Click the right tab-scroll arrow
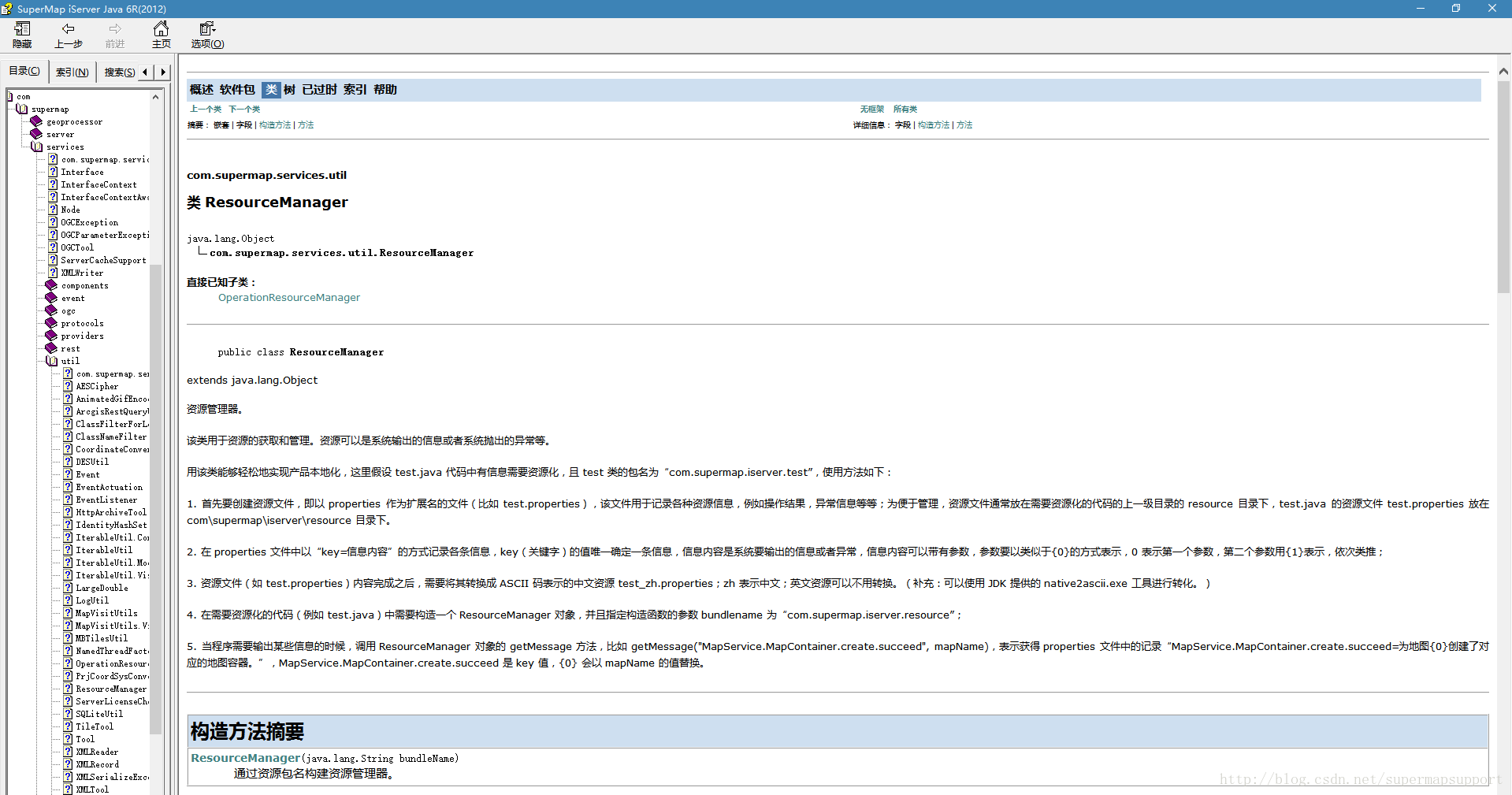 coord(163,72)
